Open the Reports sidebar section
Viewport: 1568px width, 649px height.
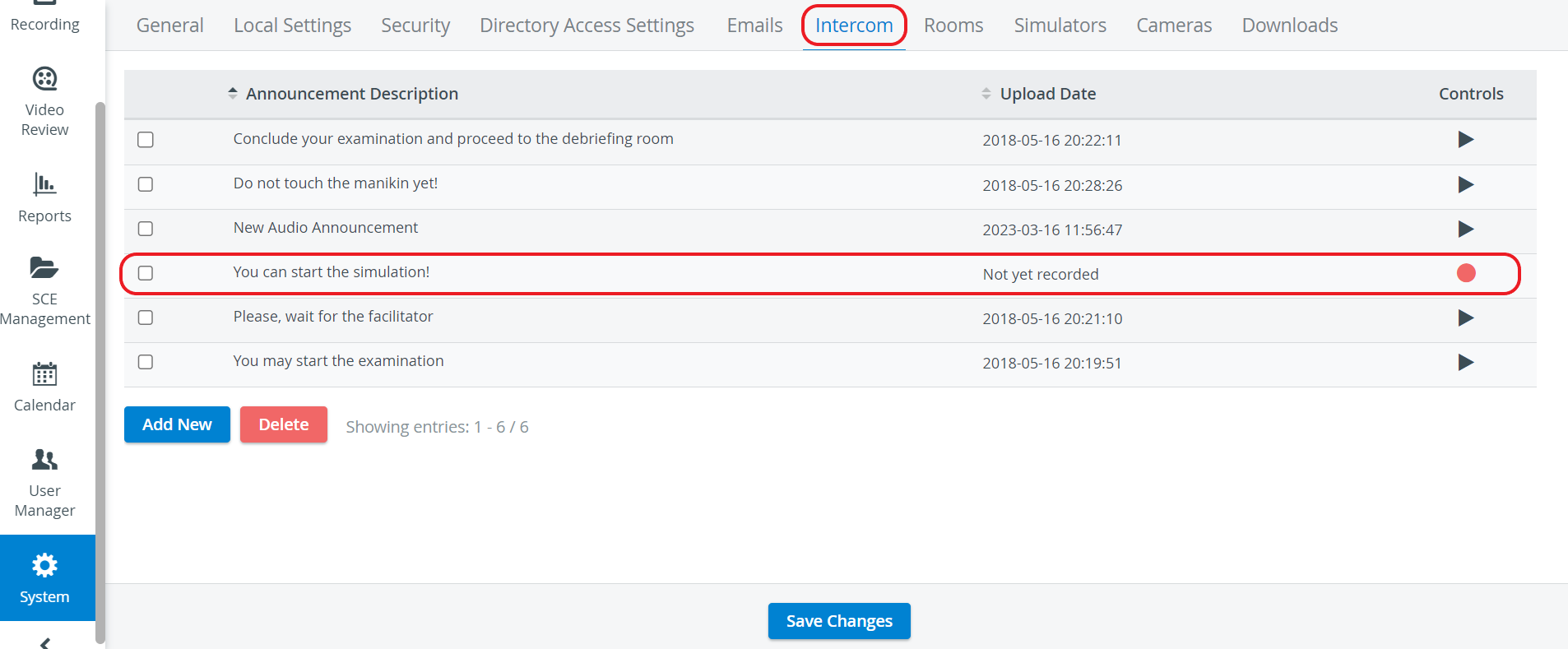click(44, 197)
